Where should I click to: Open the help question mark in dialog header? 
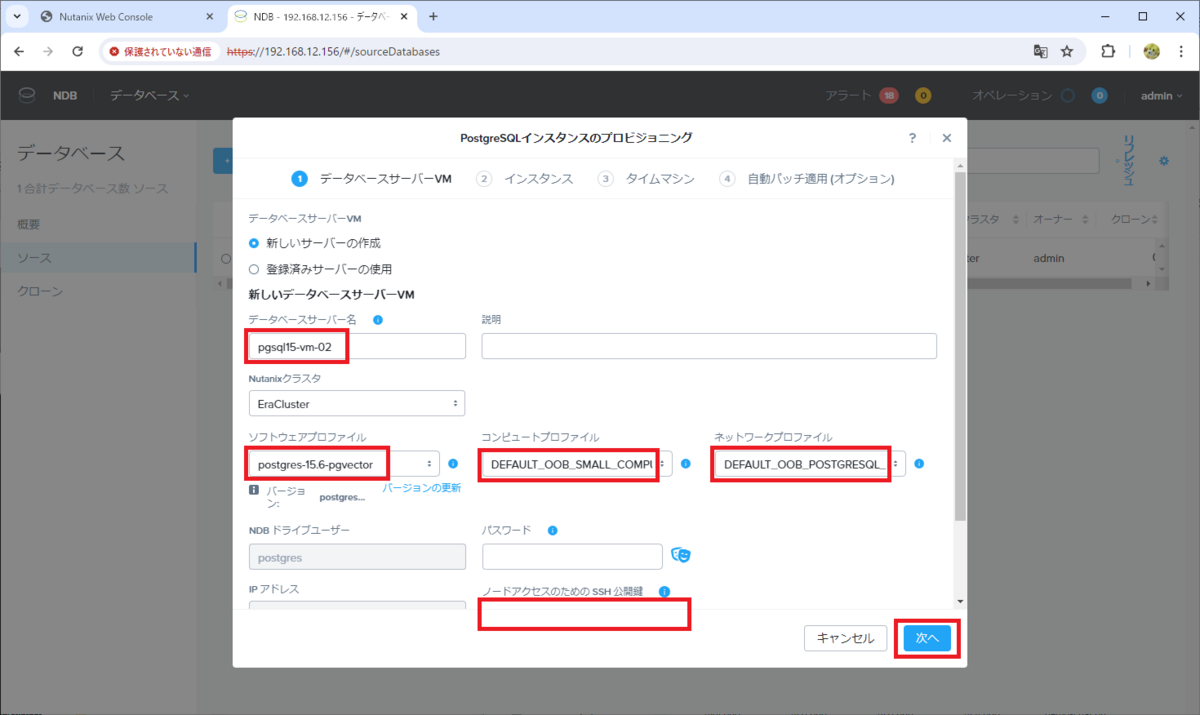912,138
